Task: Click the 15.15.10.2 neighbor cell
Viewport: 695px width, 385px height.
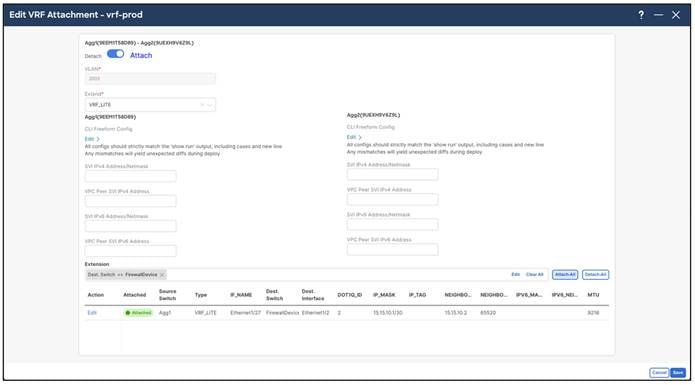Action: [456, 313]
